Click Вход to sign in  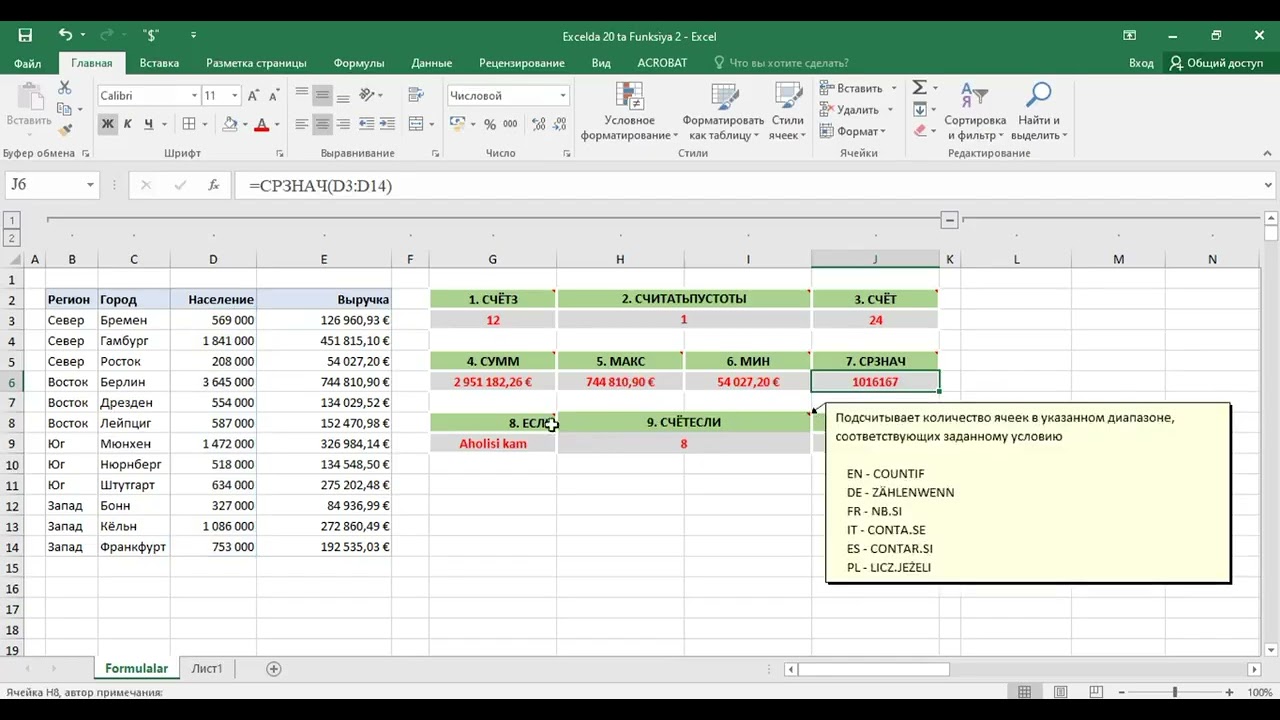(1141, 62)
